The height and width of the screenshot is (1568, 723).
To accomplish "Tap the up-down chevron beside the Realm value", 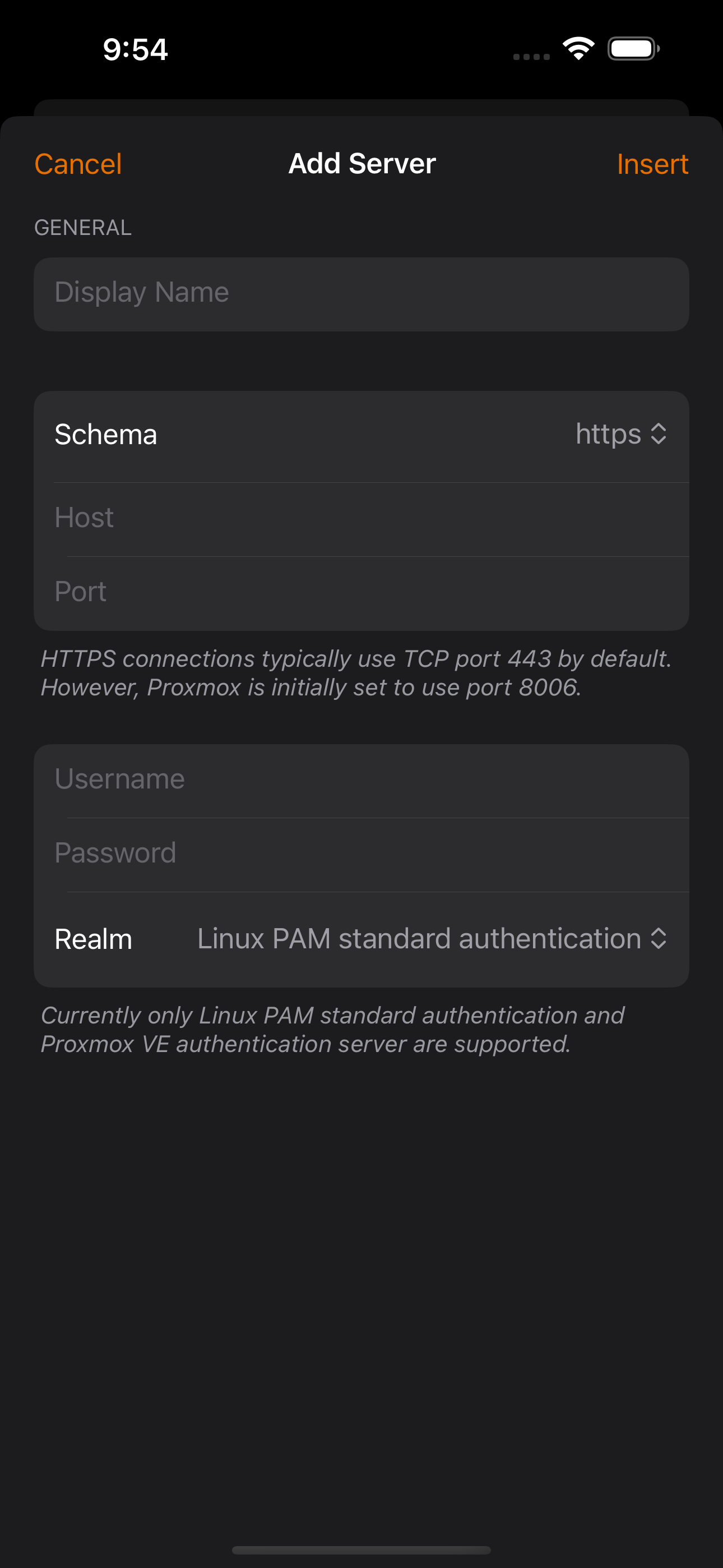I will (x=659, y=938).
